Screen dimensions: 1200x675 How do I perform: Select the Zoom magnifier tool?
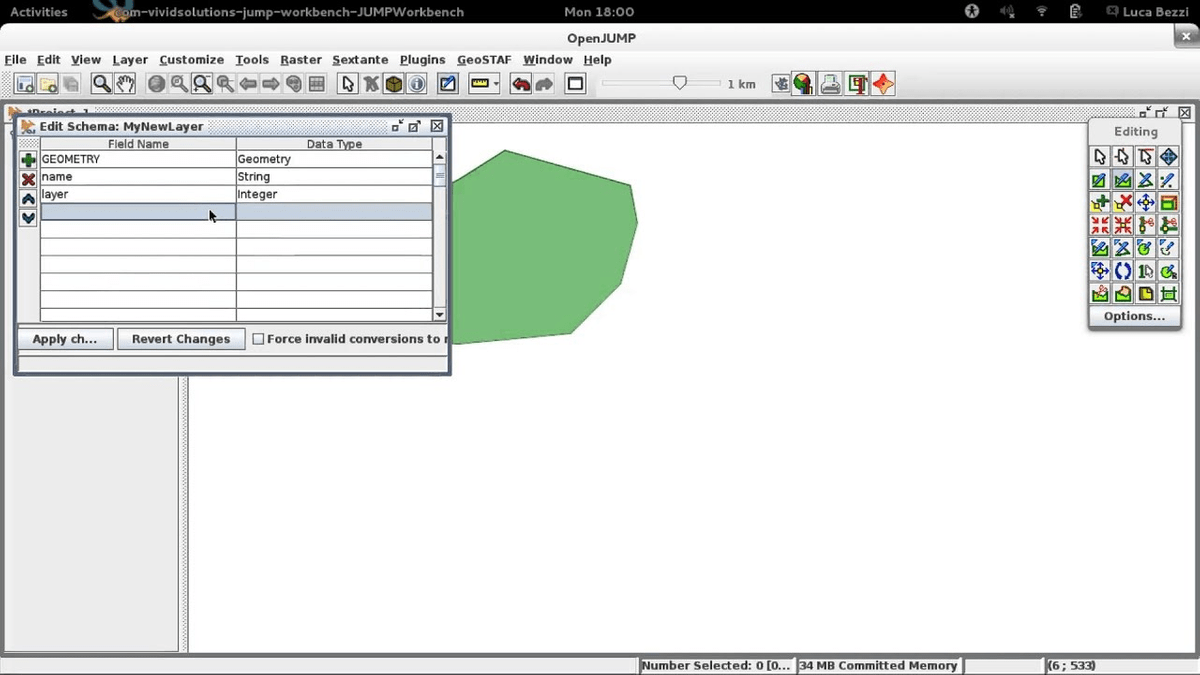[x=101, y=84]
